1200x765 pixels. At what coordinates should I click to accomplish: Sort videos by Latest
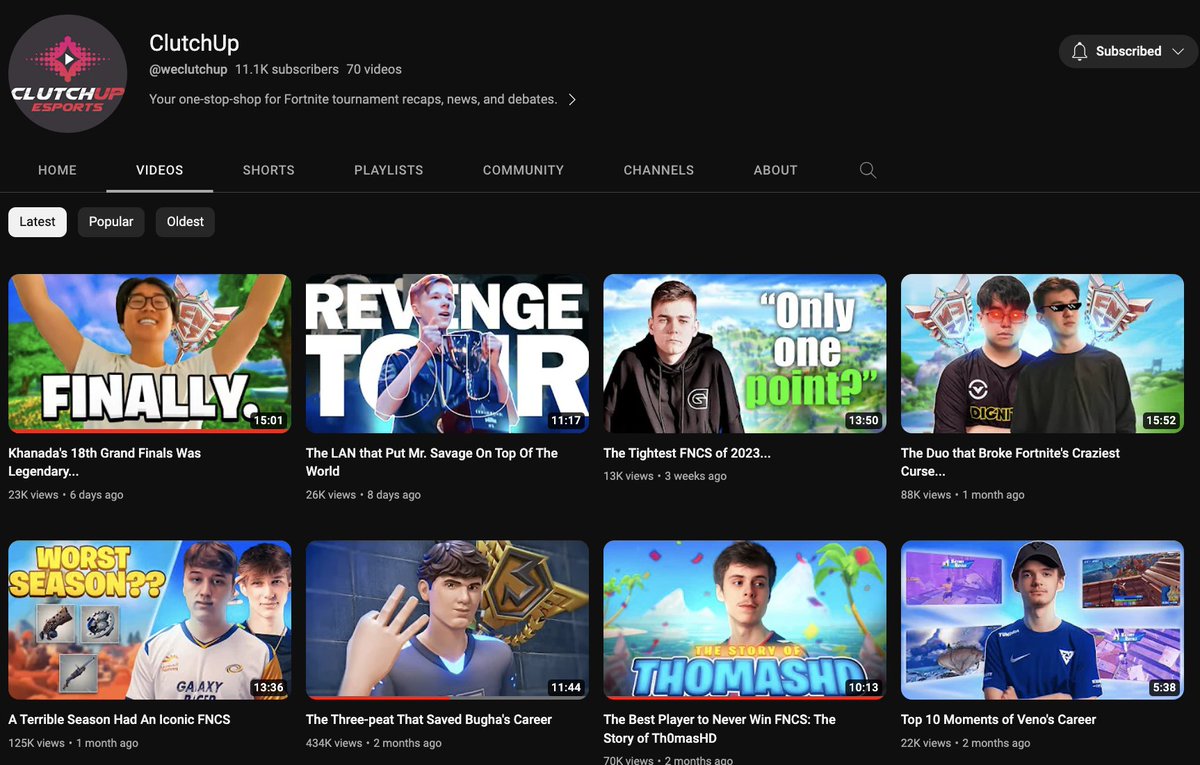coord(38,221)
